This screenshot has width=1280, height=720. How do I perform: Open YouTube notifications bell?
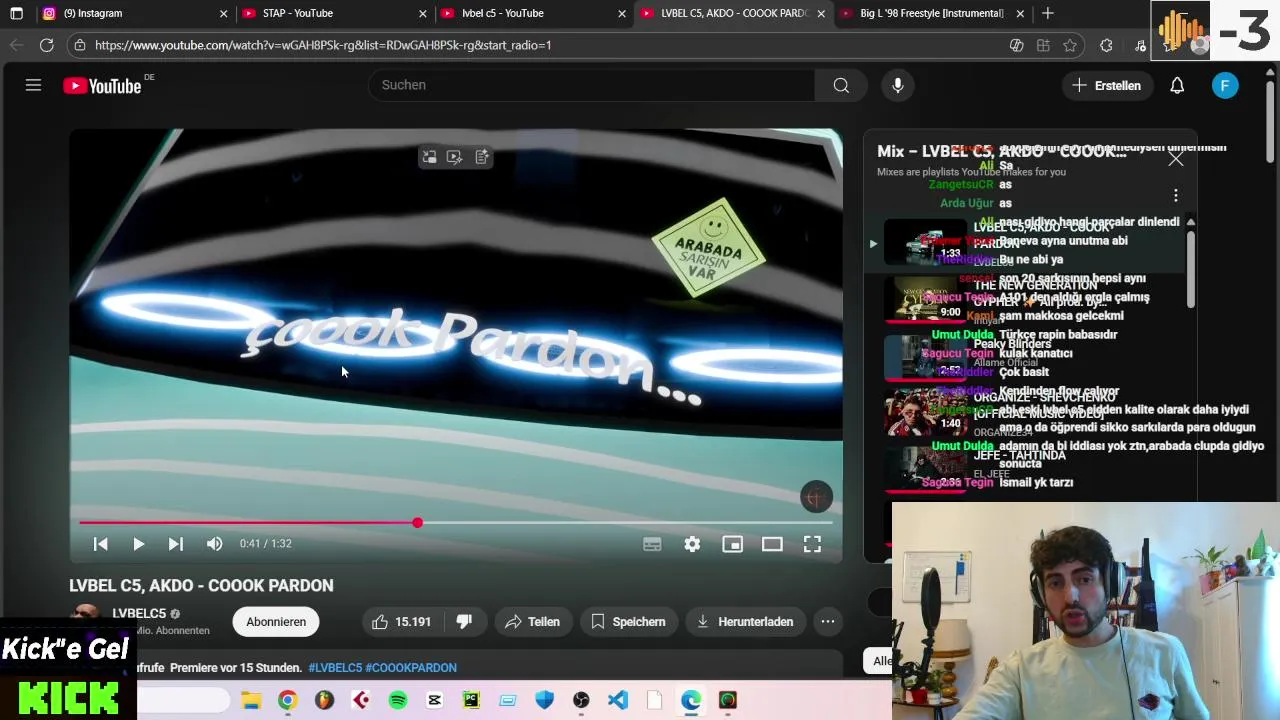(1177, 86)
